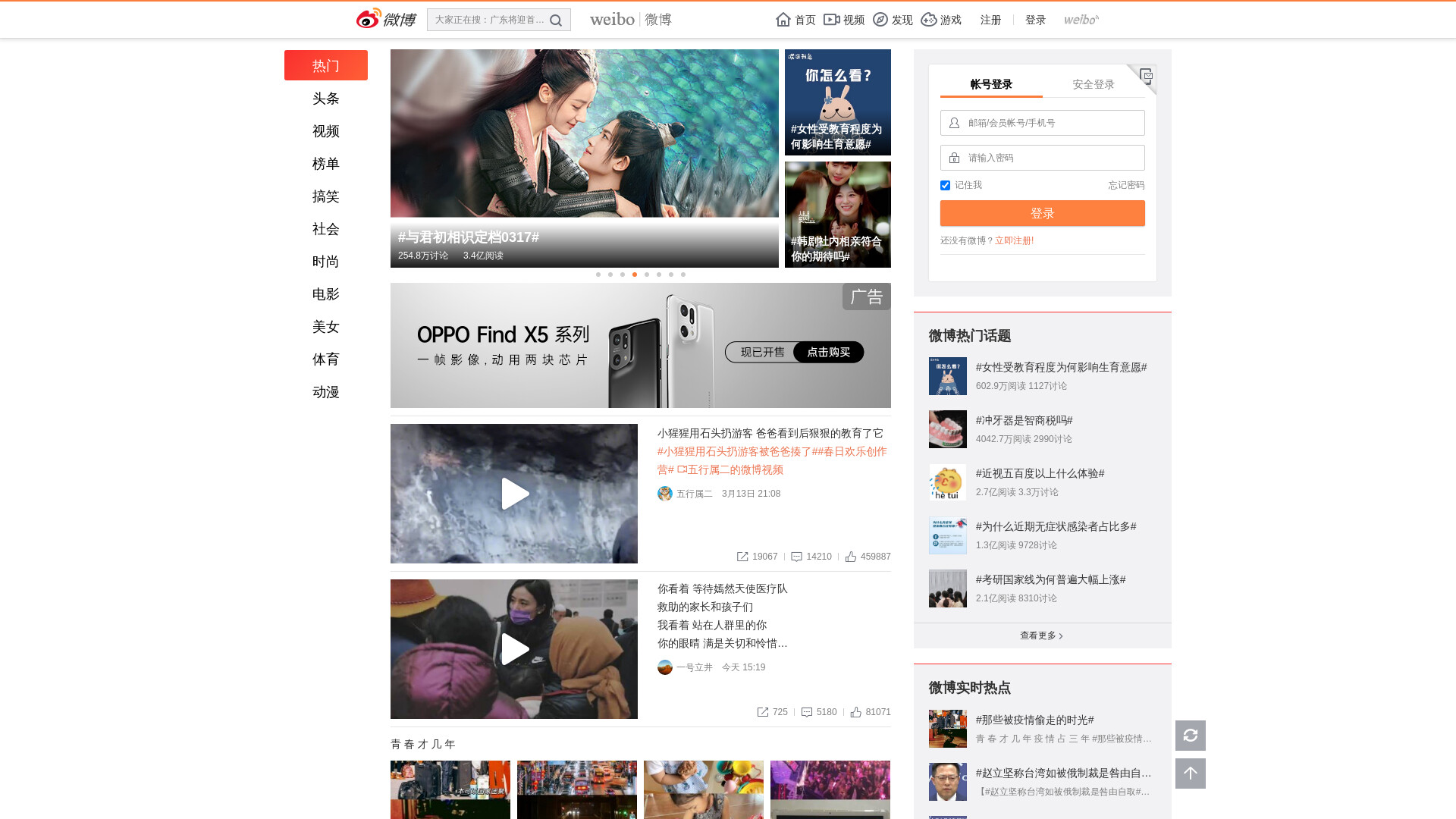
Task: Click repost icon with count 725
Action: (762, 712)
